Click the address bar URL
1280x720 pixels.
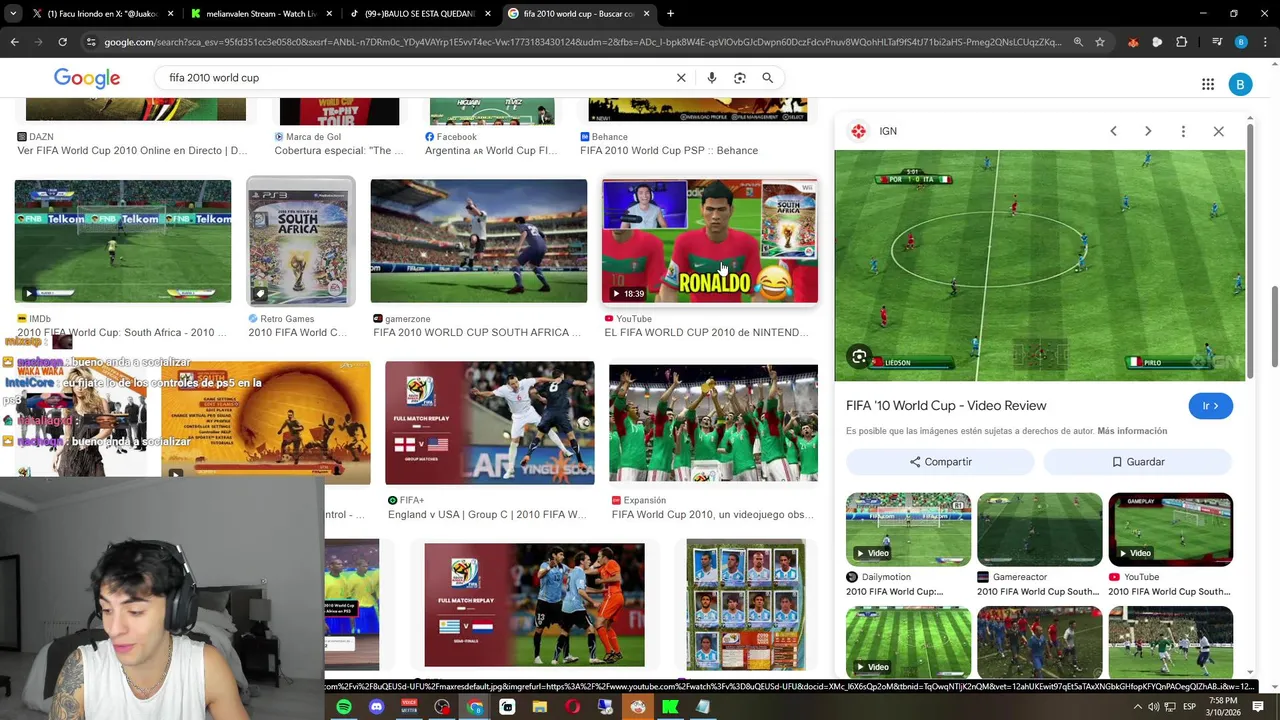[582, 42]
